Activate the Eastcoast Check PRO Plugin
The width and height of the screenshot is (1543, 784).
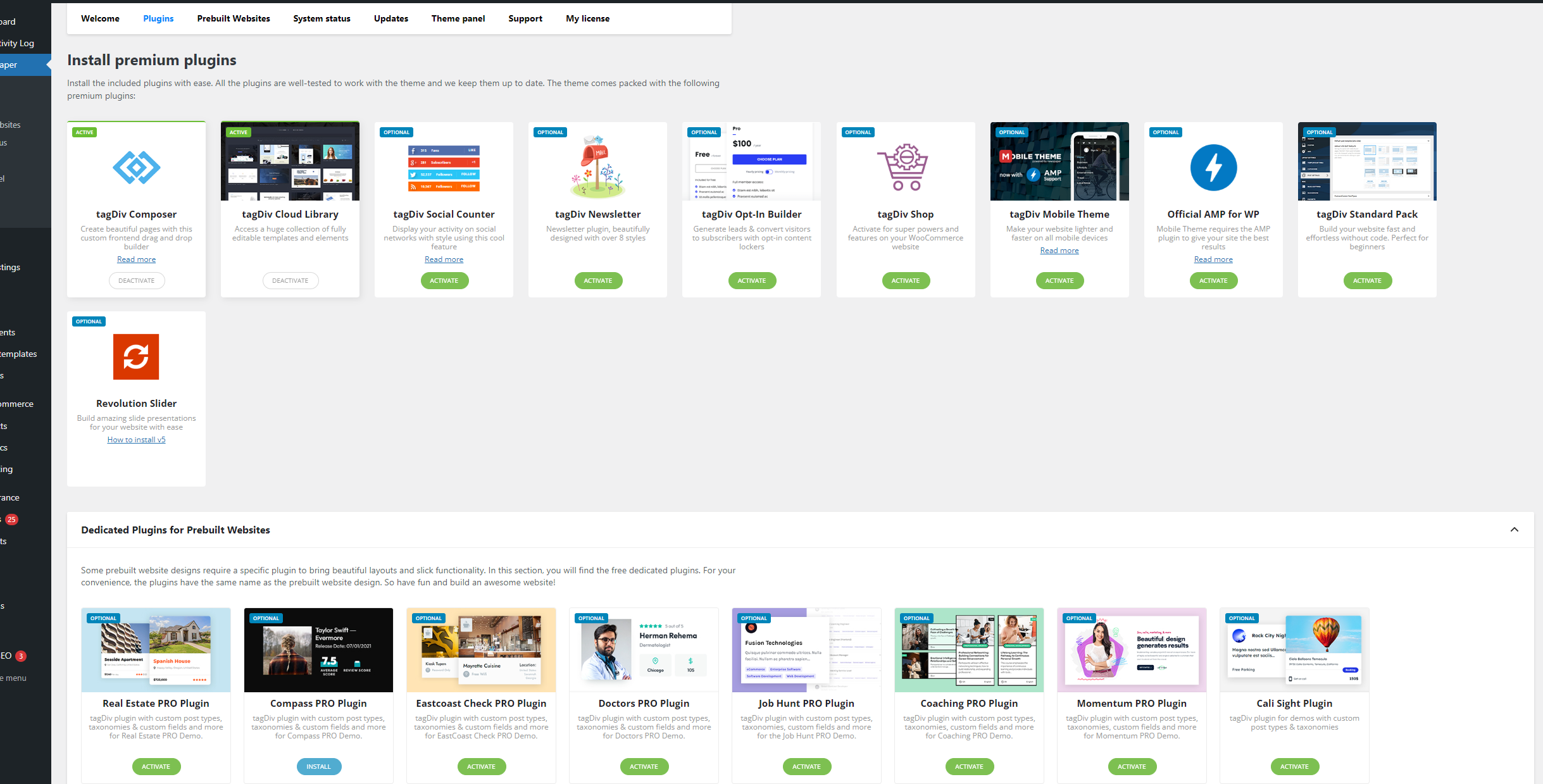(x=481, y=767)
